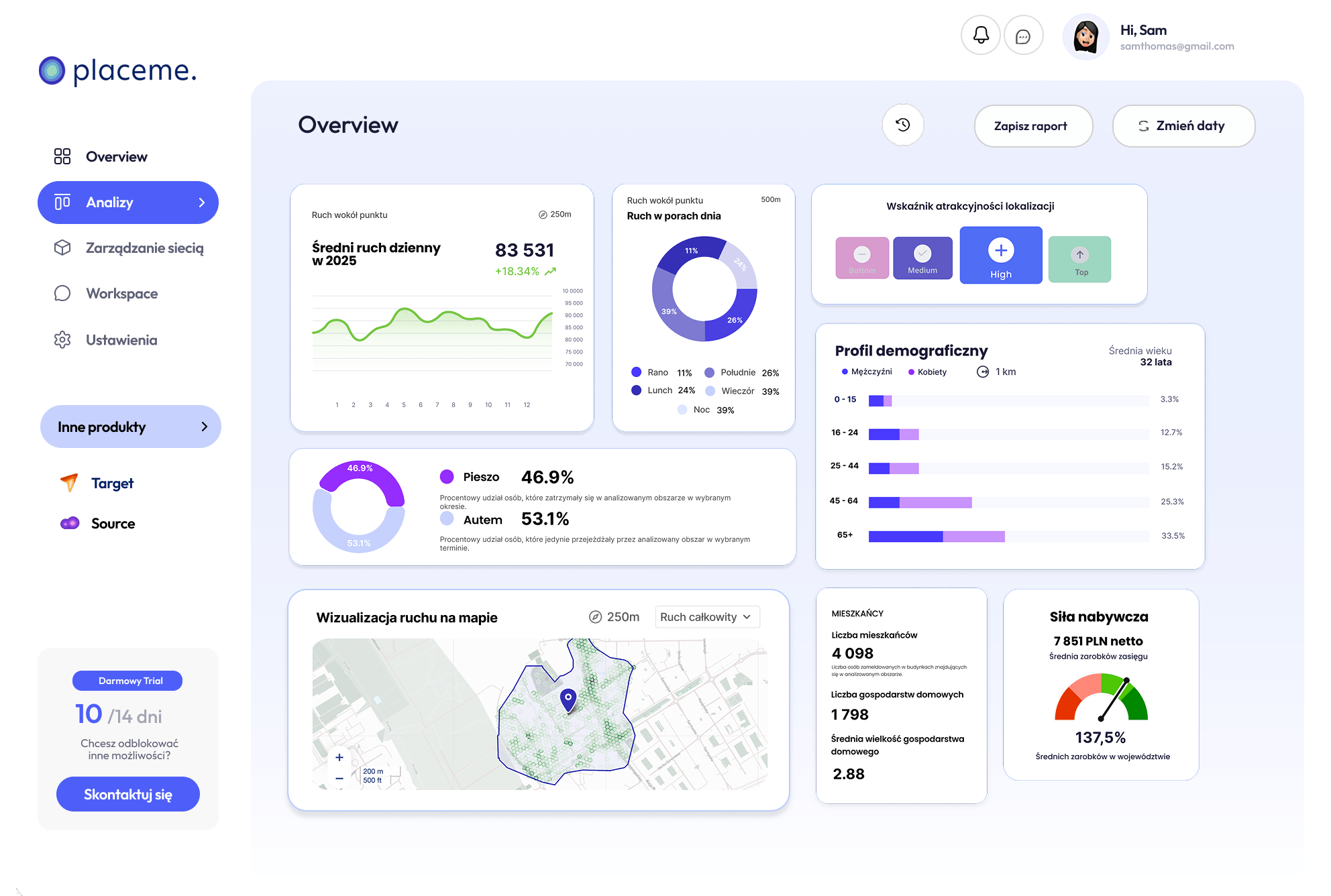The width and height of the screenshot is (1331, 896).
Task: Click Sam's profile avatar
Action: pyautogui.click(x=1085, y=37)
